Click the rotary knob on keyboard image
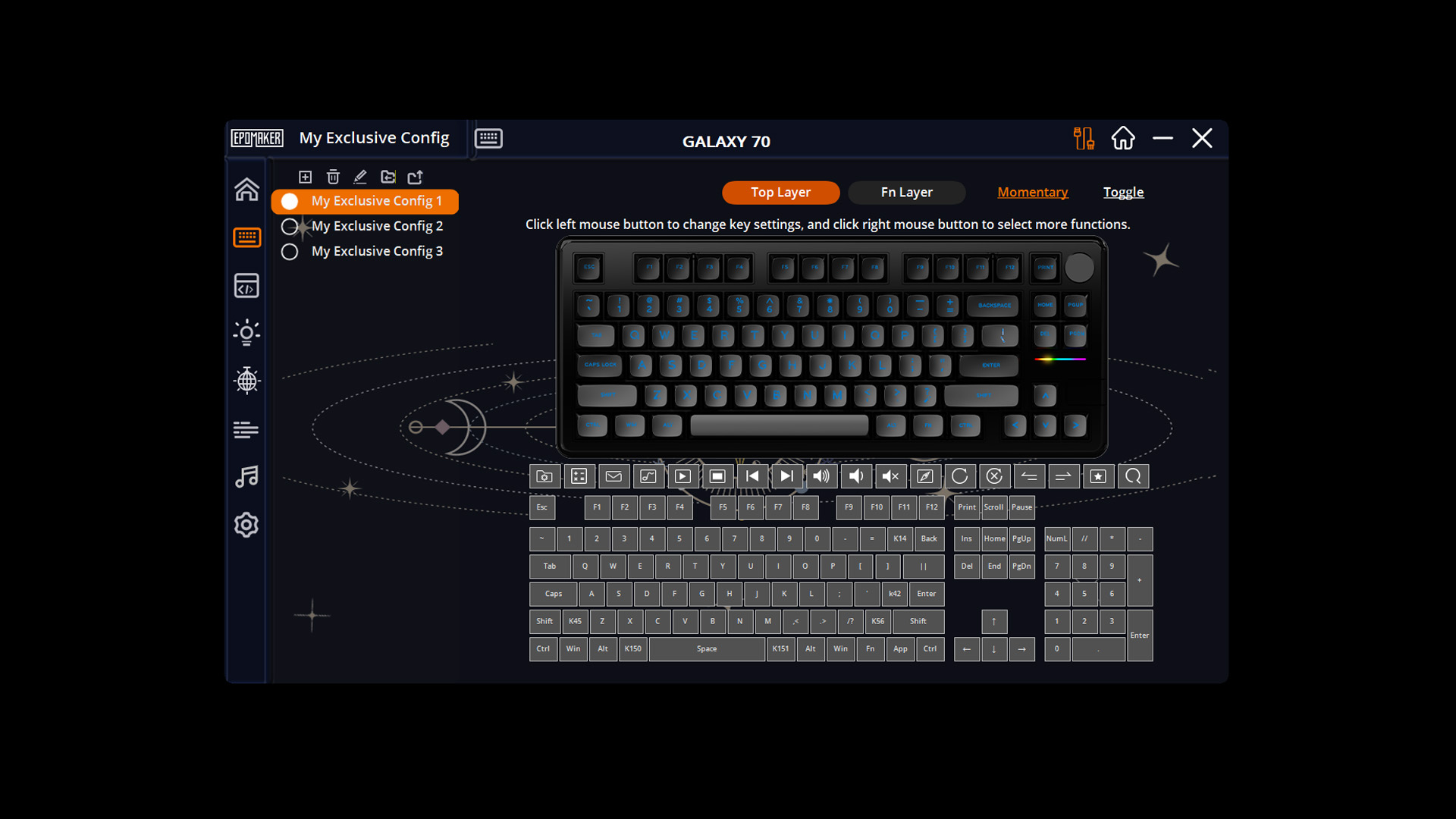Viewport: 1456px width, 819px height. click(x=1079, y=267)
